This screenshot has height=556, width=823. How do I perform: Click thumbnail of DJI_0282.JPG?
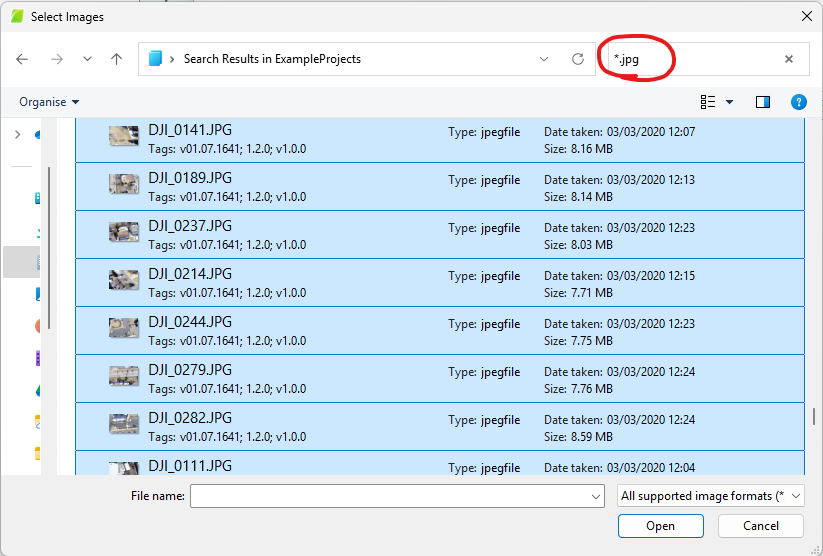(x=124, y=424)
